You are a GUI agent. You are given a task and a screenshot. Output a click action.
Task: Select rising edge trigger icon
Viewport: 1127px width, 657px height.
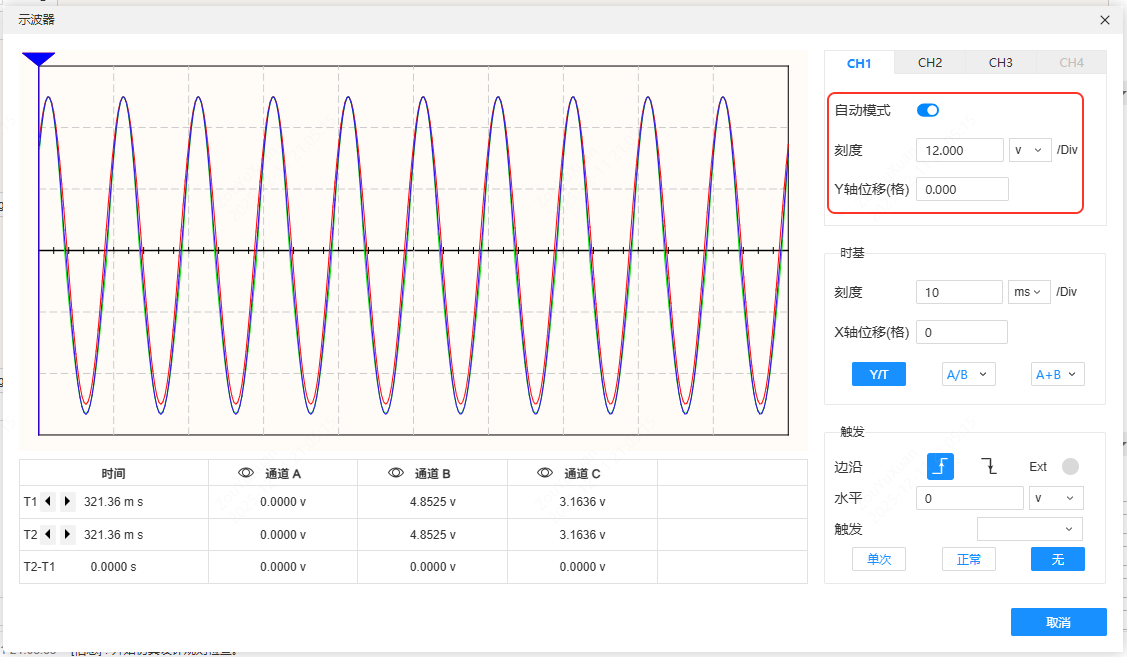tap(940, 466)
